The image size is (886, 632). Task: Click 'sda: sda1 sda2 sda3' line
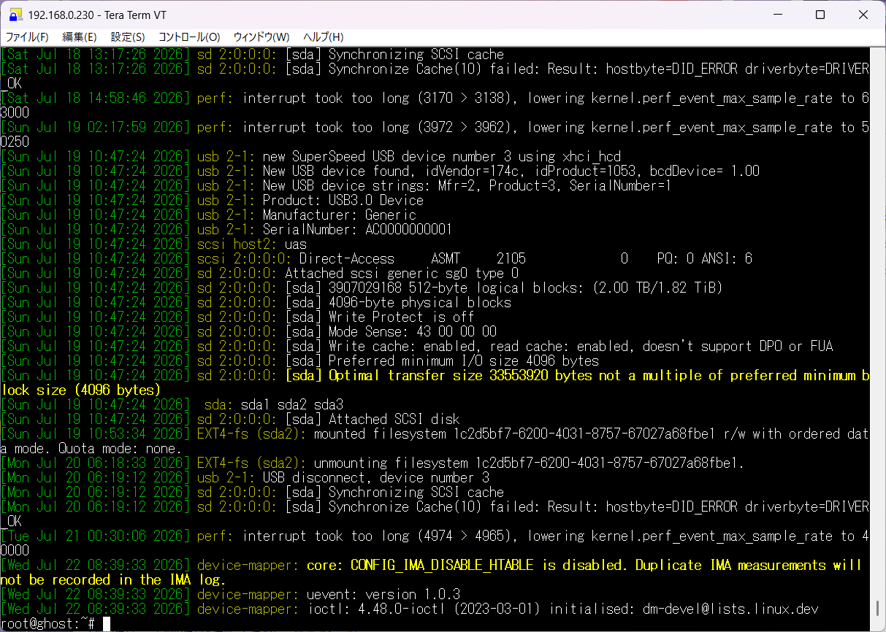273,405
